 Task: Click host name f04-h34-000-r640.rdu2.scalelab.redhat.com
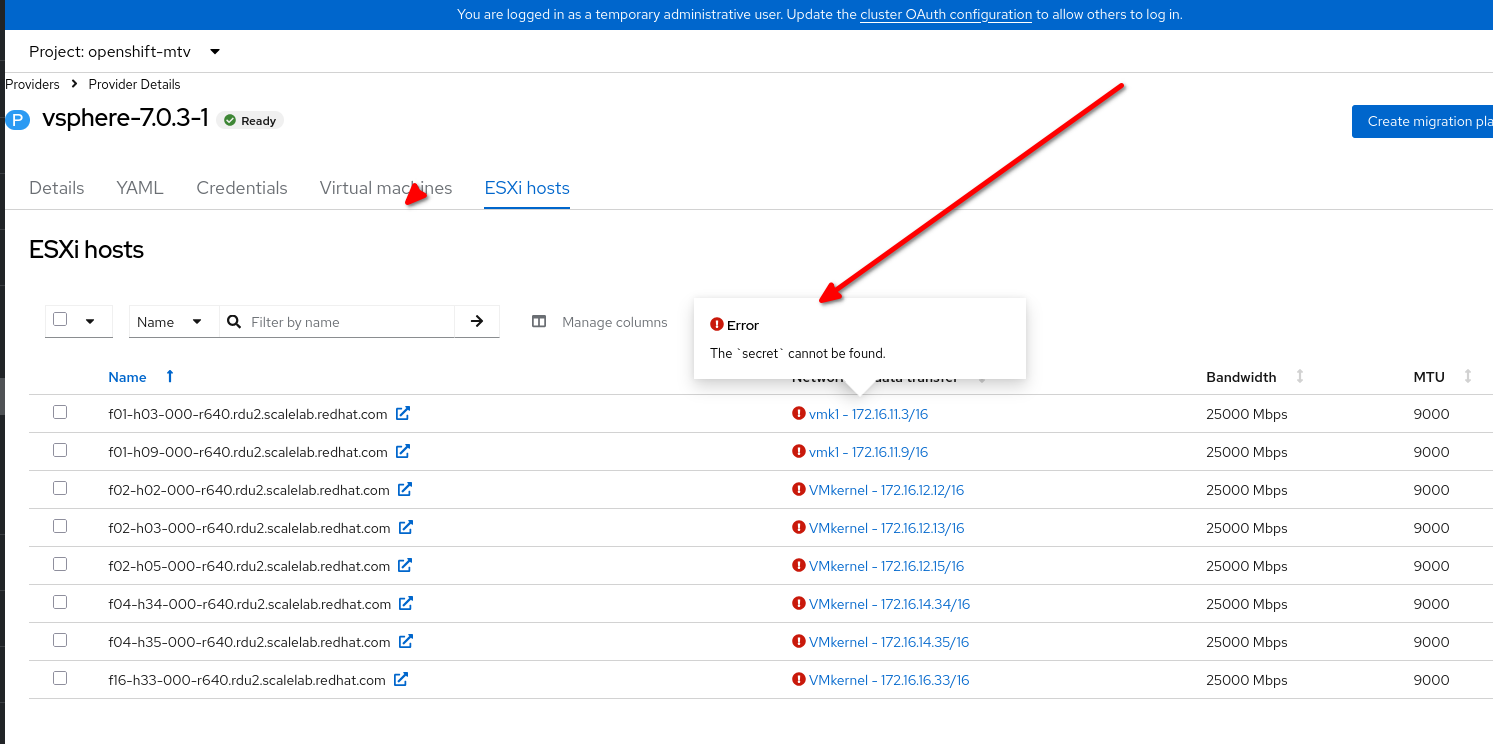250,604
